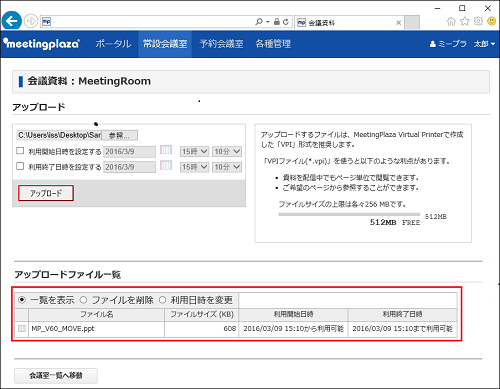Click the ファイルサイズ (KB) column header
Screen dimensions: 500x389
click(x=202, y=314)
